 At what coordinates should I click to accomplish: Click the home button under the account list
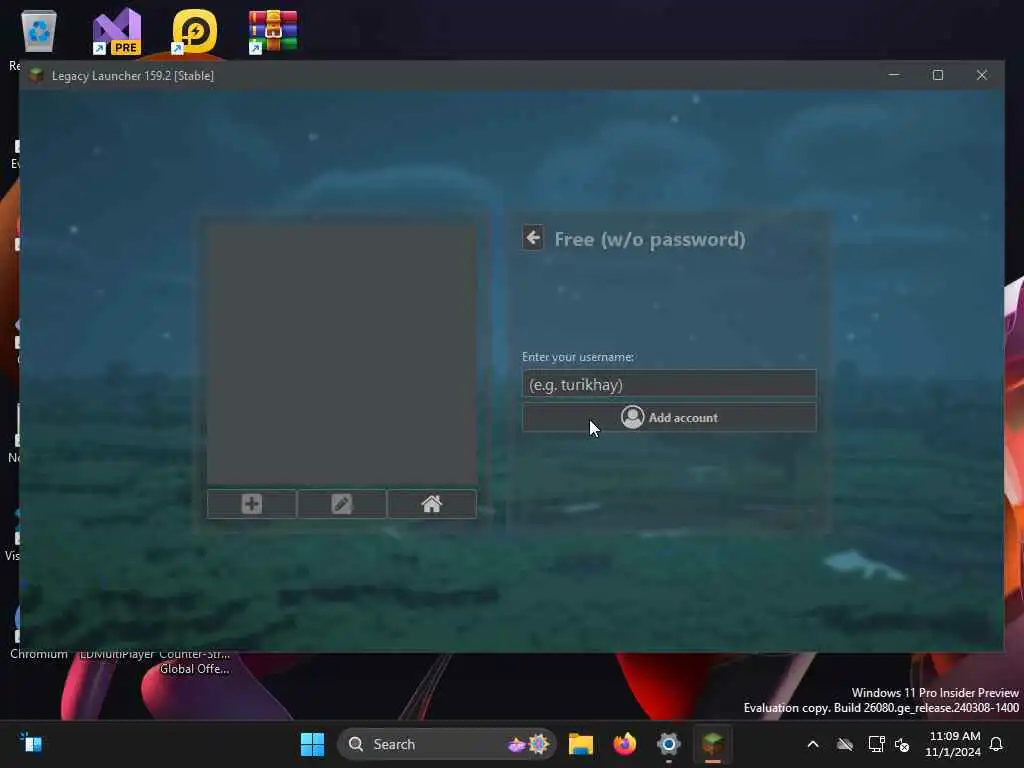[x=432, y=504]
